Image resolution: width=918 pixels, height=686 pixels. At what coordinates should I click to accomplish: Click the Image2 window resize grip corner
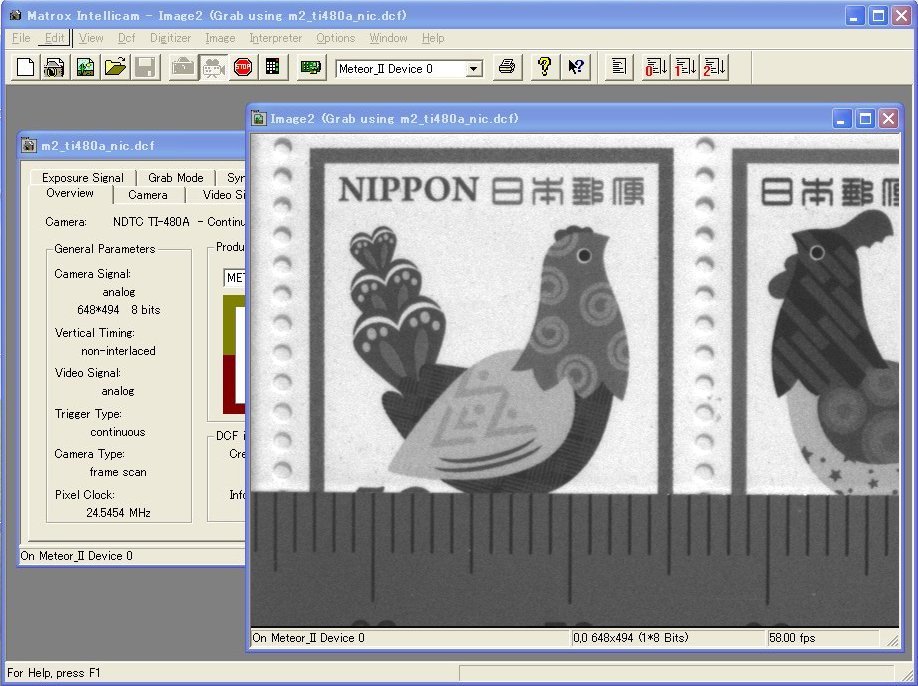[x=893, y=640]
